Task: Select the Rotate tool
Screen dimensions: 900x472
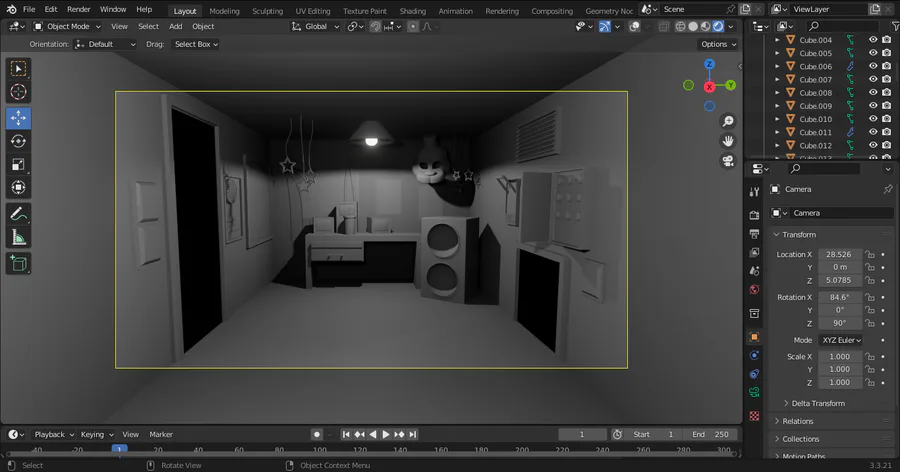Action: (18, 141)
